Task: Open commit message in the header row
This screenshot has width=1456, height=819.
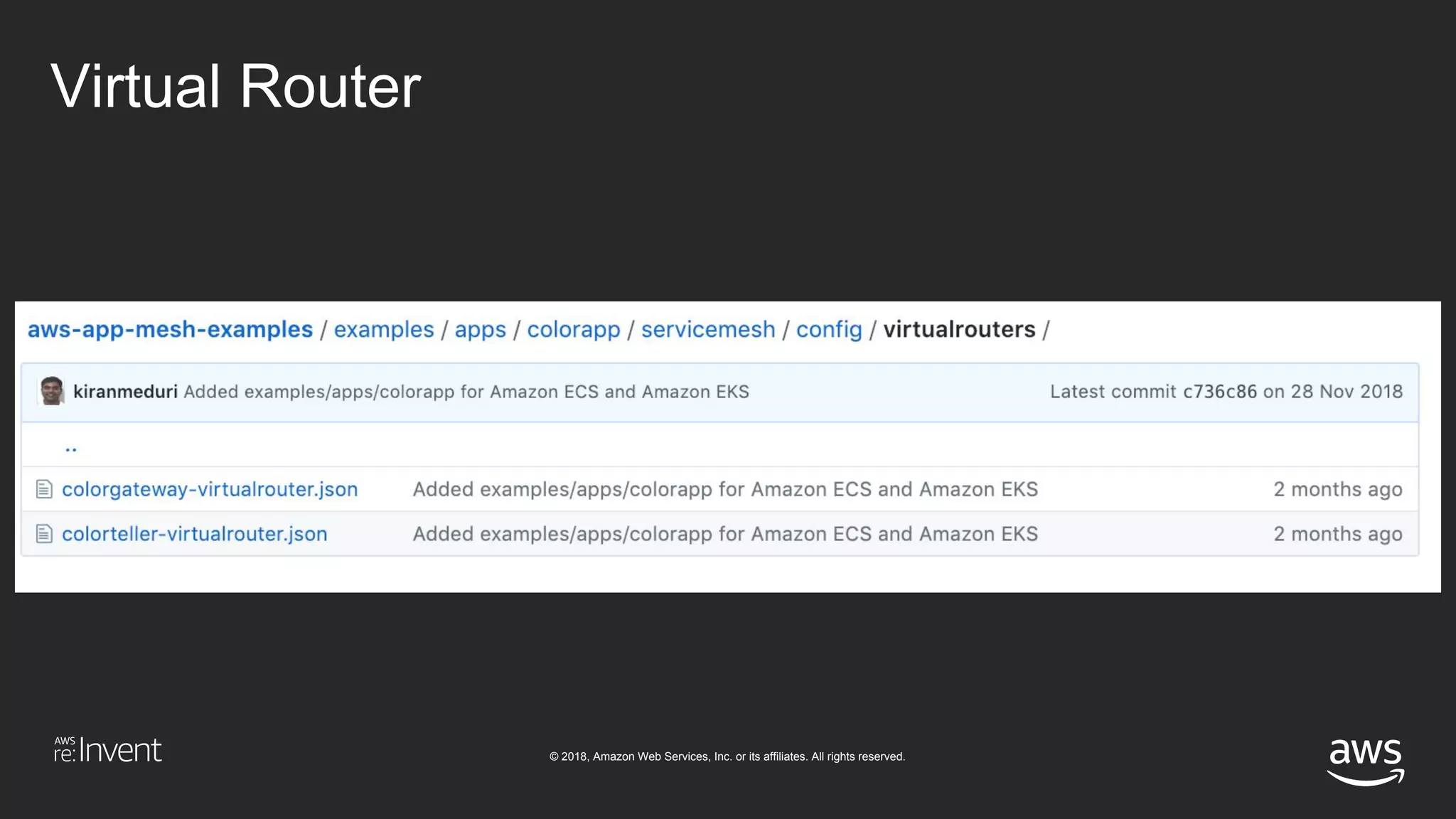Action: coord(466,392)
